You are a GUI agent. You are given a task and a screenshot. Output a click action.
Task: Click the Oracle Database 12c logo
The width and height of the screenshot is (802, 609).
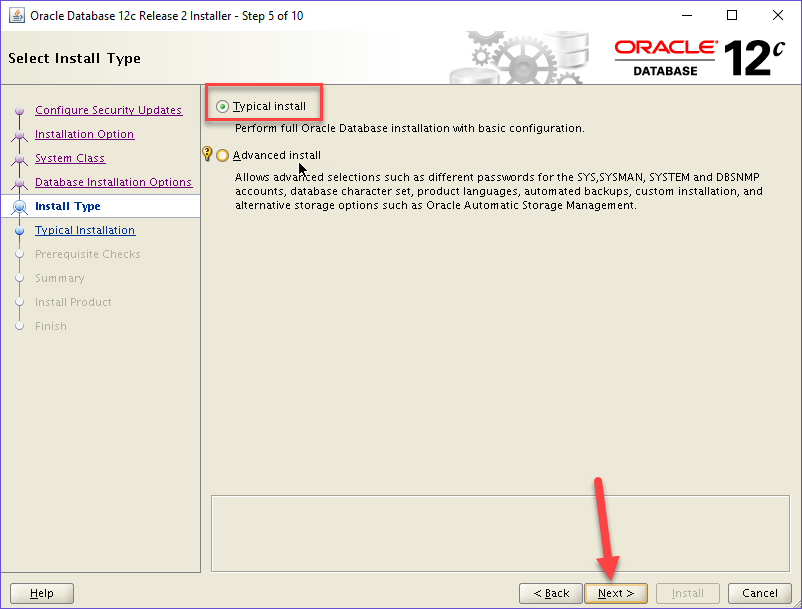tap(698, 57)
